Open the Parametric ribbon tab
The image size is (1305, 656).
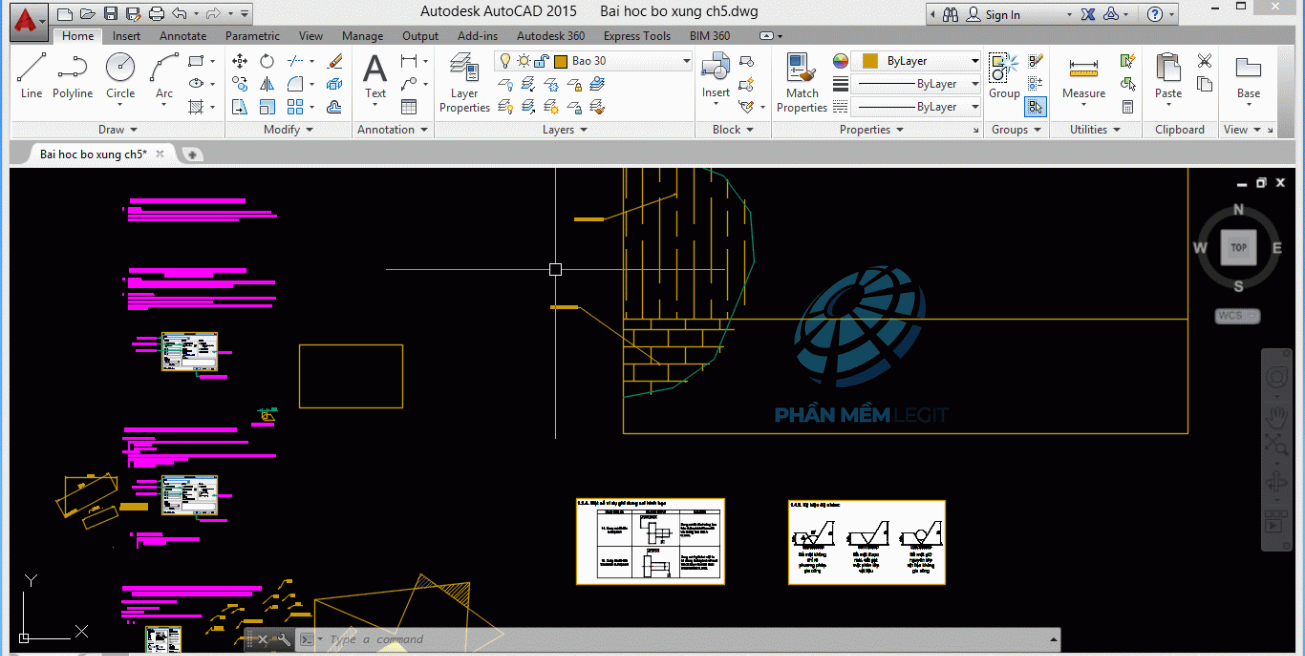252,36
